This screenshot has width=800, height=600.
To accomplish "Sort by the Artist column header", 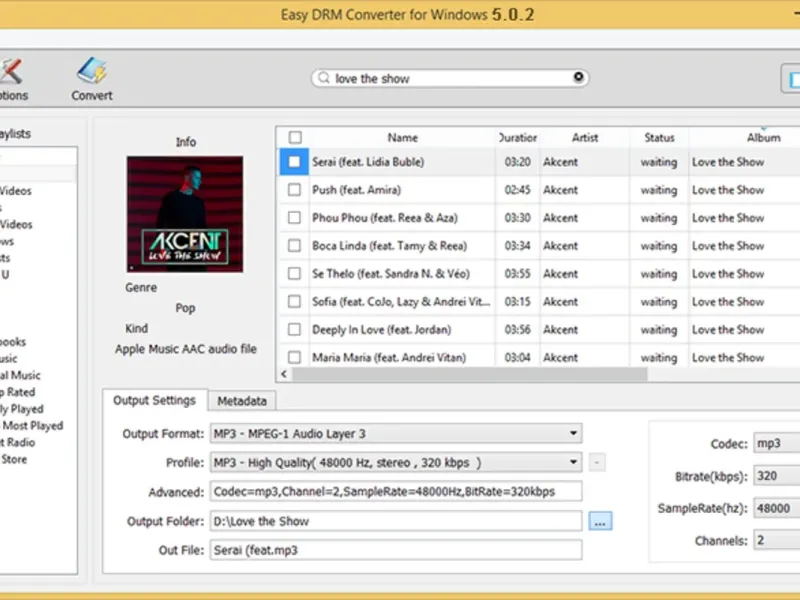I will [585, 138].
